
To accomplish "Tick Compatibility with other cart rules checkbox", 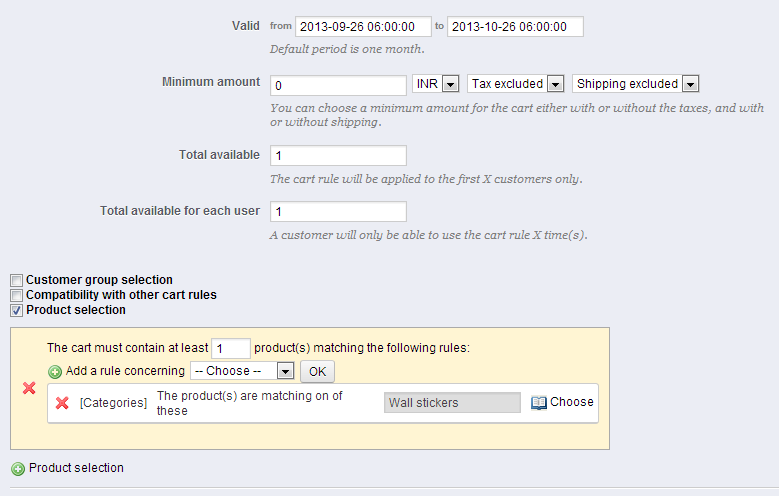I will (x=16, y=295).
